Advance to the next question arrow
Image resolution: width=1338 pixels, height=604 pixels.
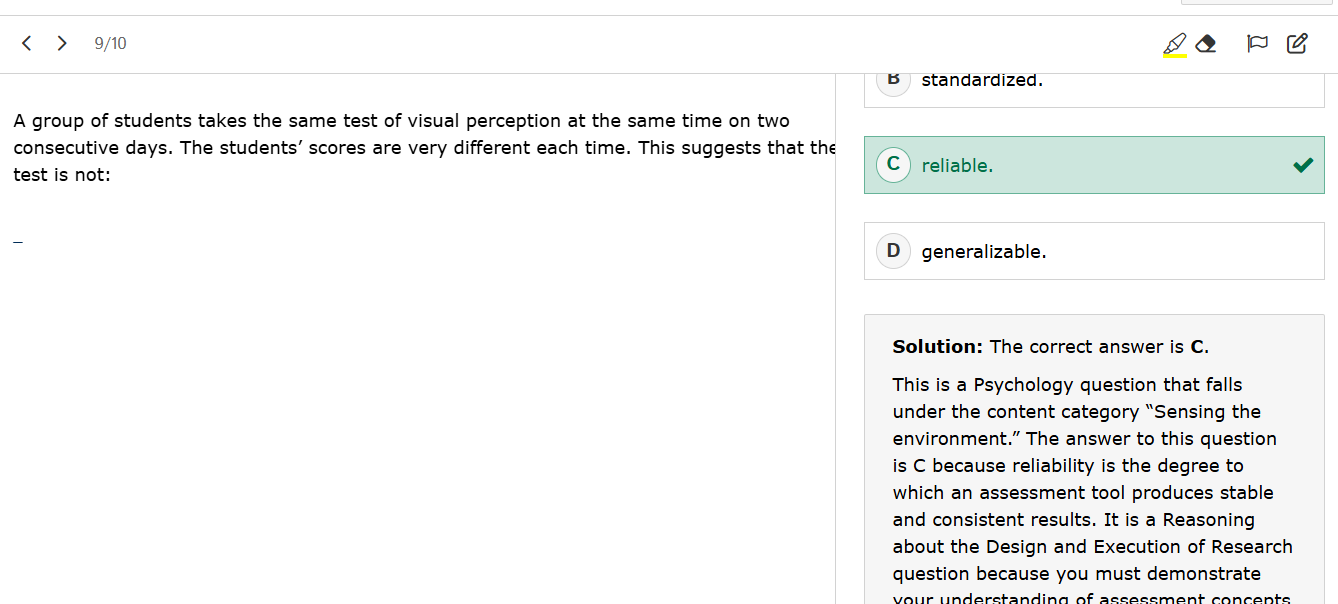(x=62, y=43)
